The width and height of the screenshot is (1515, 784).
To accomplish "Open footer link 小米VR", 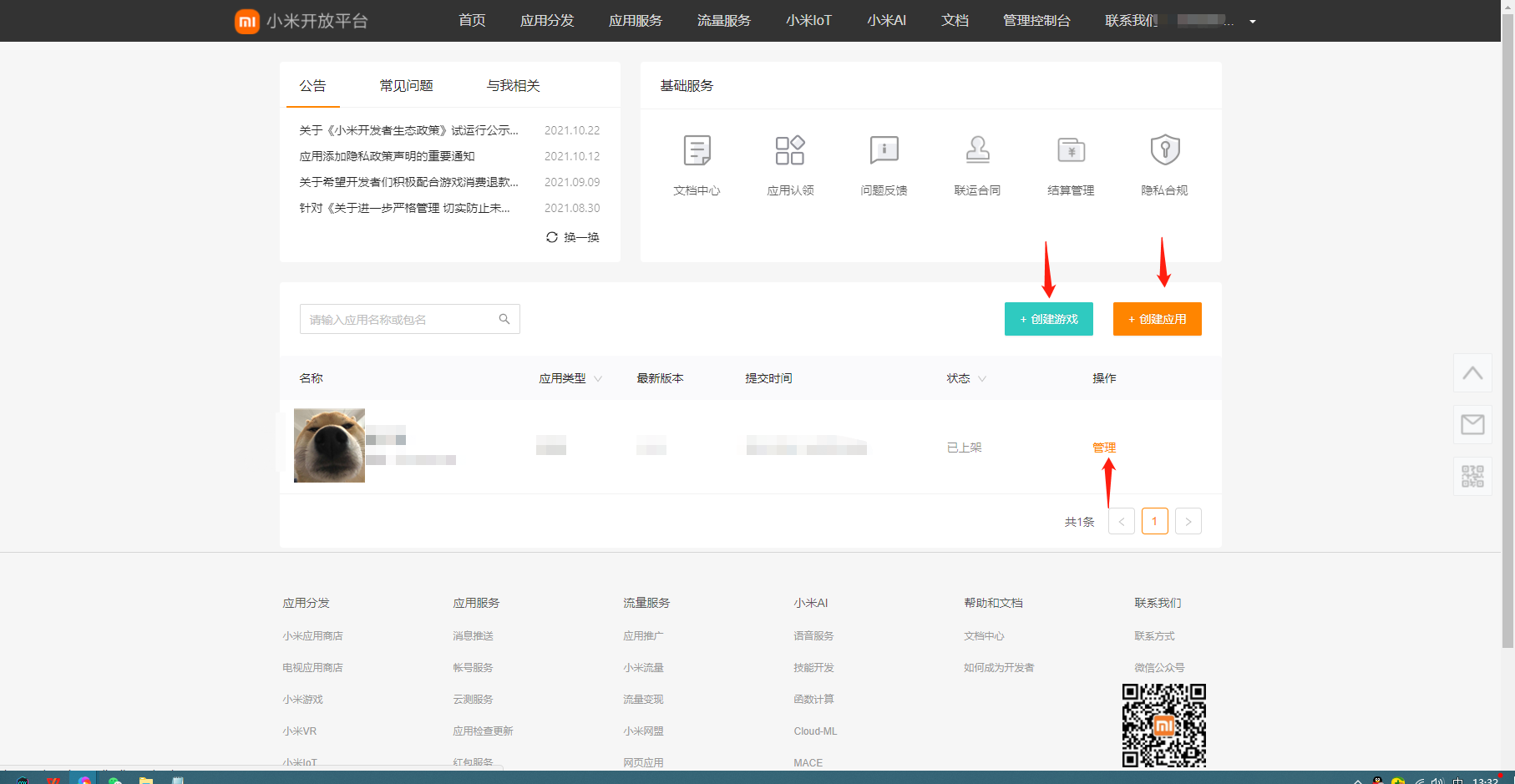I will coord(299,731).
